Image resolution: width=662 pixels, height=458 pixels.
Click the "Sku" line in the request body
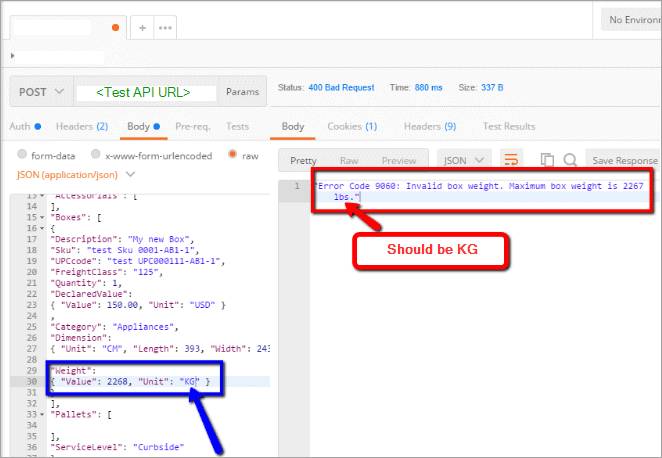tap(125, 250)
